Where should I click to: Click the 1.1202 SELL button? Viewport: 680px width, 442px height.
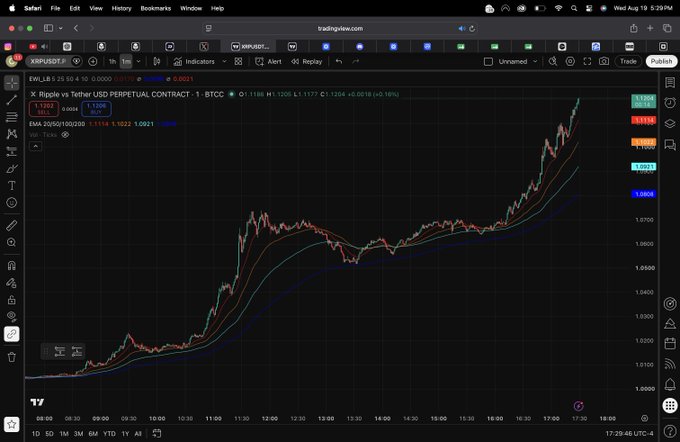[44, 108]
